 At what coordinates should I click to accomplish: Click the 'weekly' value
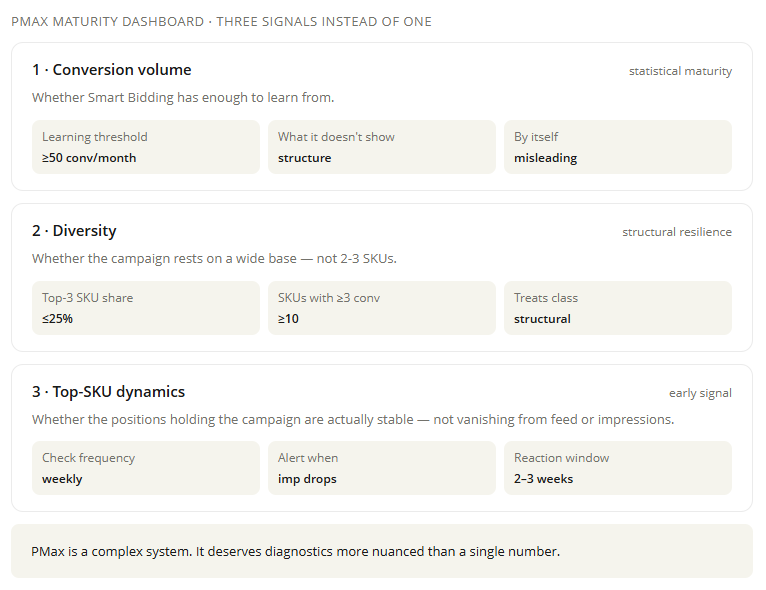(62, 479)
